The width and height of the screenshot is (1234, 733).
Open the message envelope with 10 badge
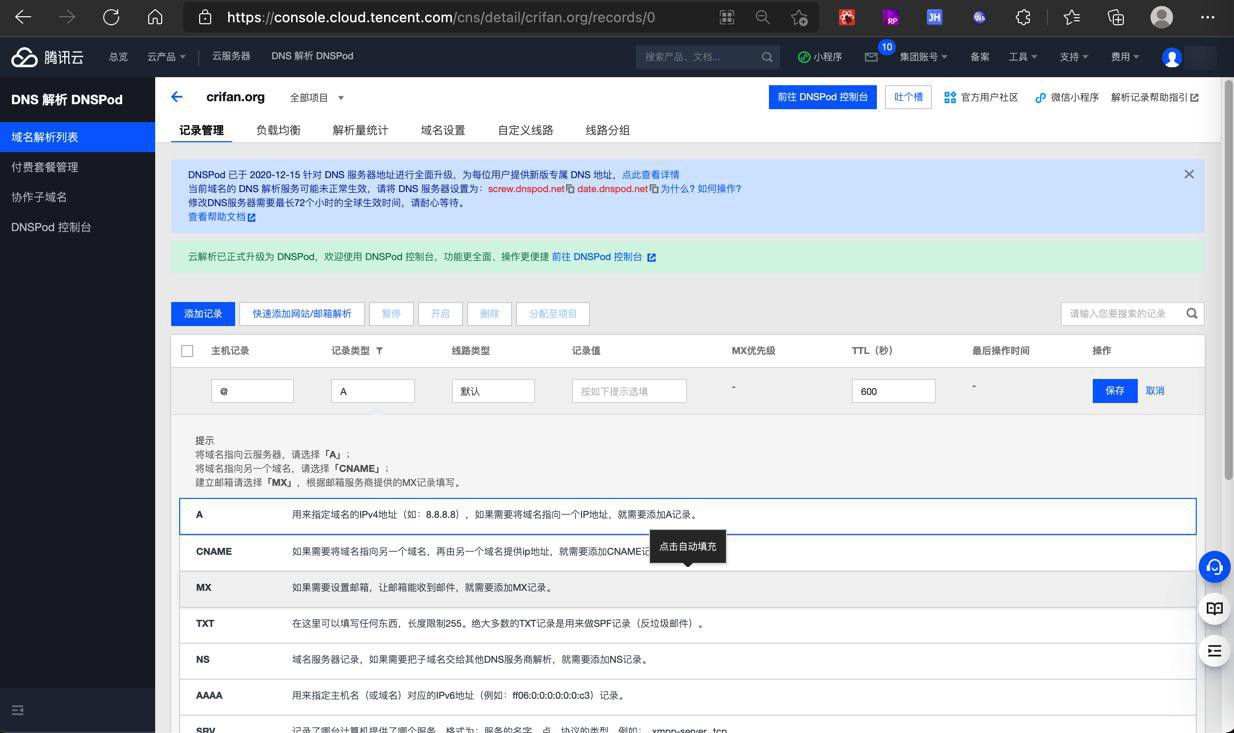pos(871,57)
